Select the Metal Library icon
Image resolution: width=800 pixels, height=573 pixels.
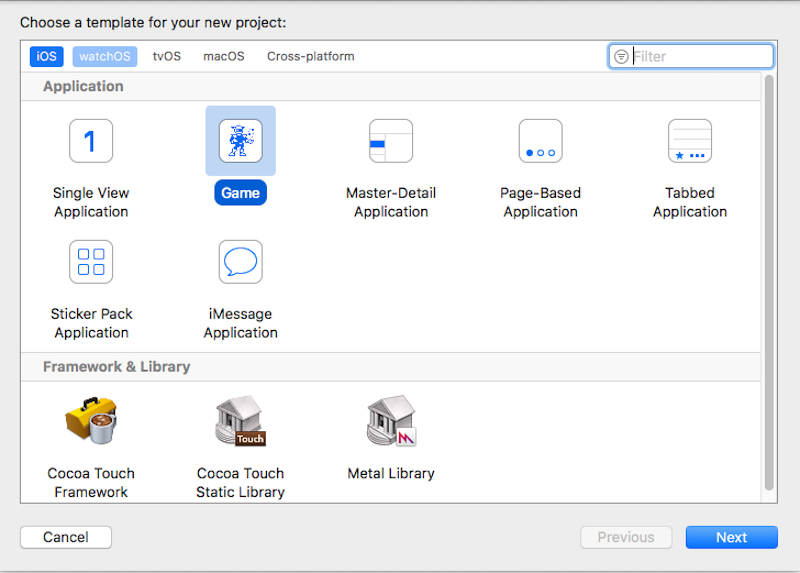391,420
